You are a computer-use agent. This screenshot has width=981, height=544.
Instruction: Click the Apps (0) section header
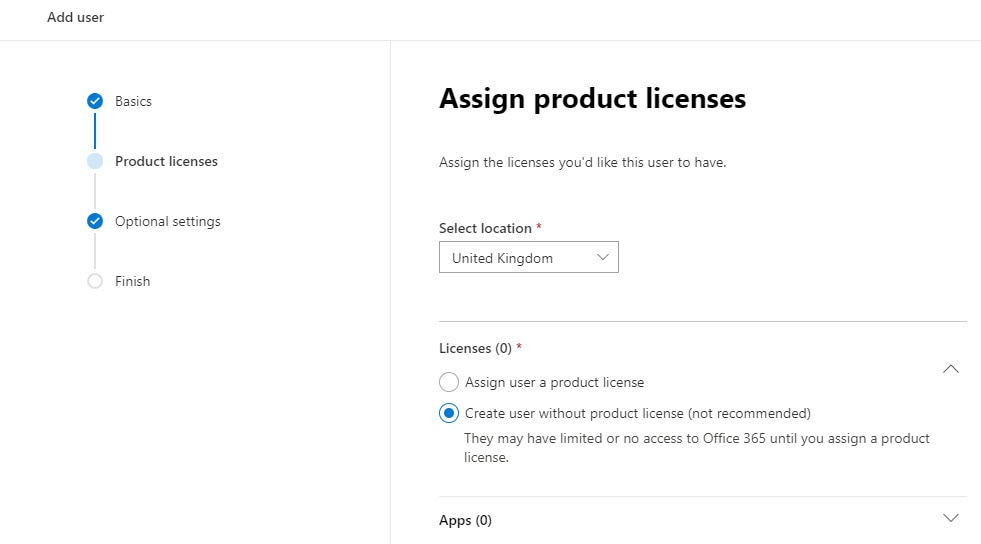click(x=465, y=520)
